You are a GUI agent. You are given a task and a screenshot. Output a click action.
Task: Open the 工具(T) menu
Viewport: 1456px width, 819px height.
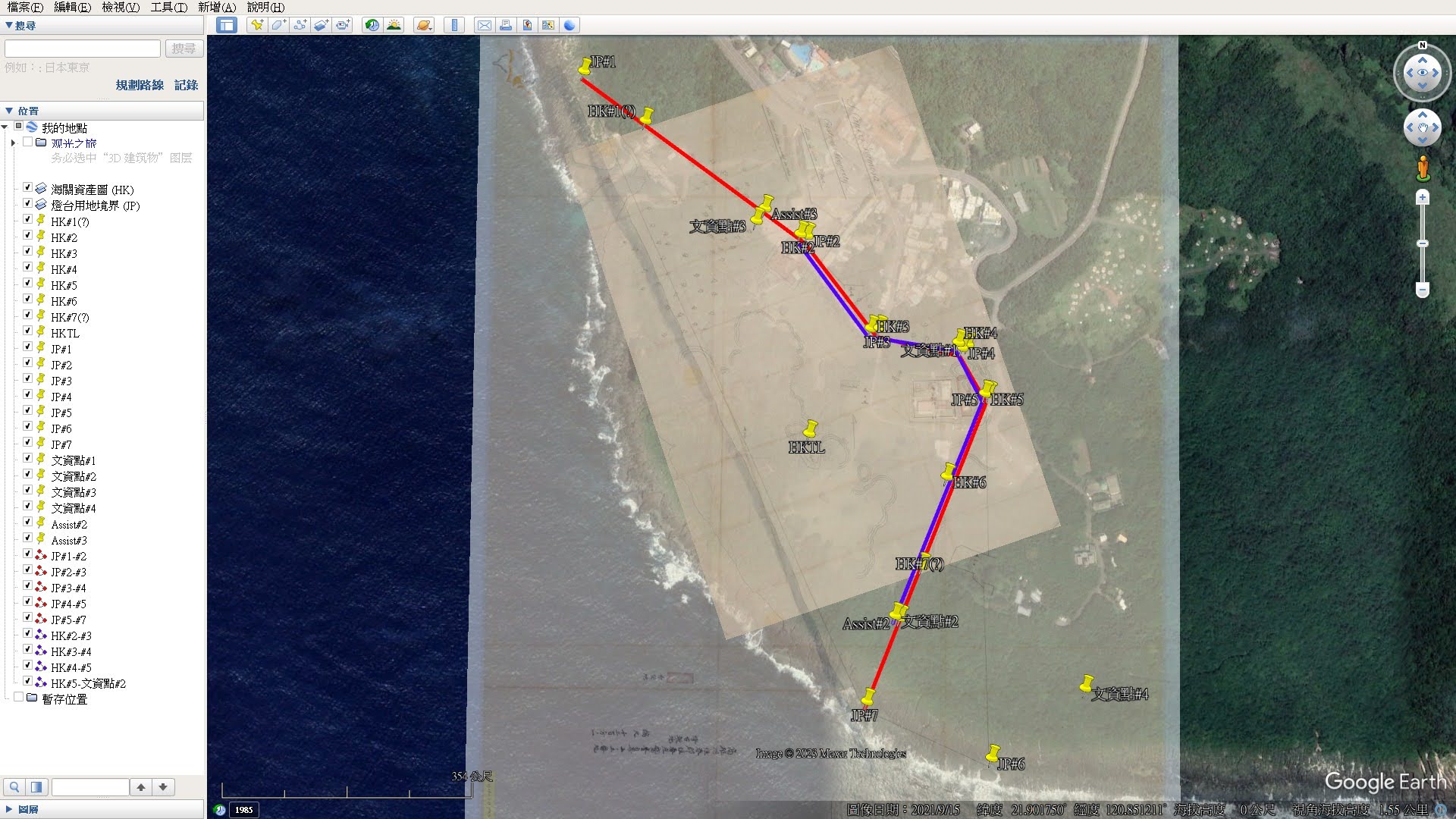[168, 7]
